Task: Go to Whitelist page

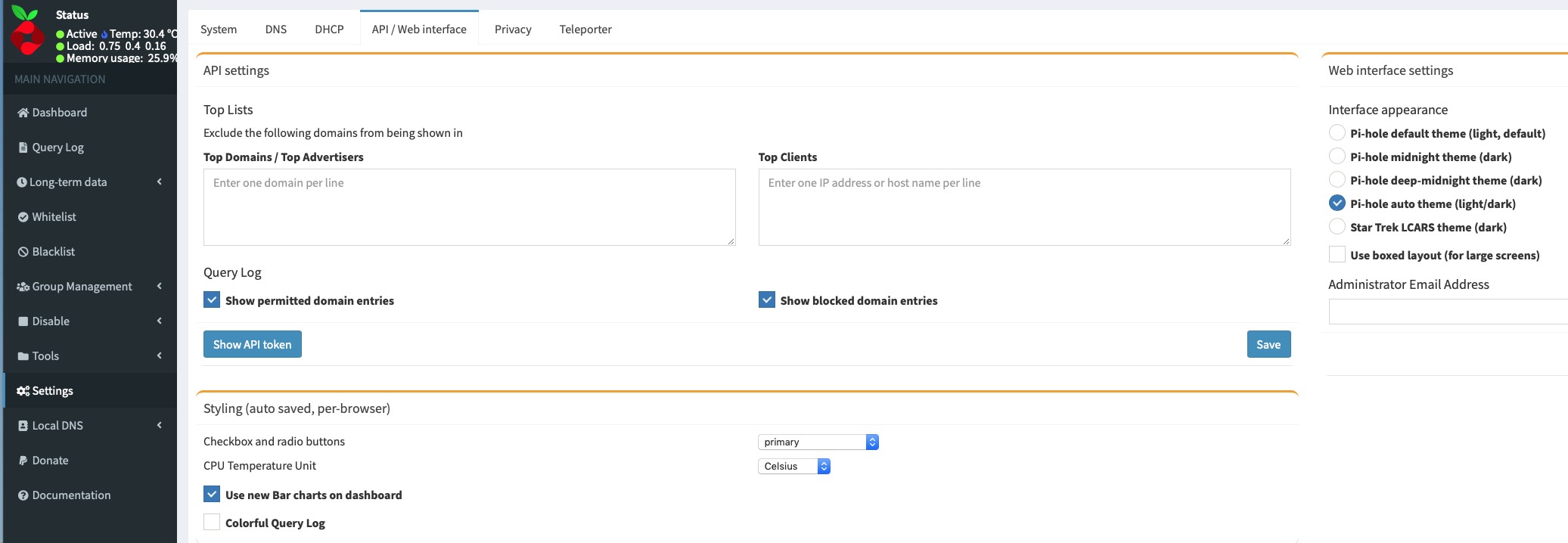Action: point(90,217)
